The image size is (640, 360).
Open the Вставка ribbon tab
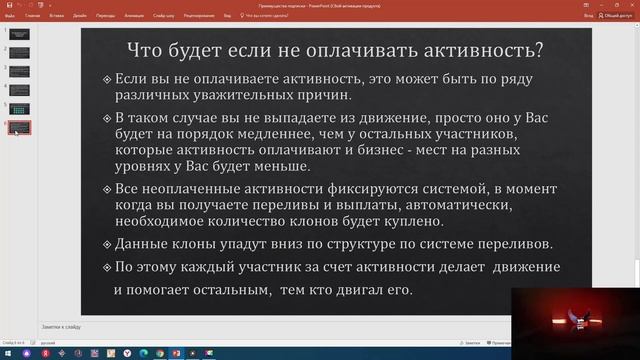[x=57, y=16]
